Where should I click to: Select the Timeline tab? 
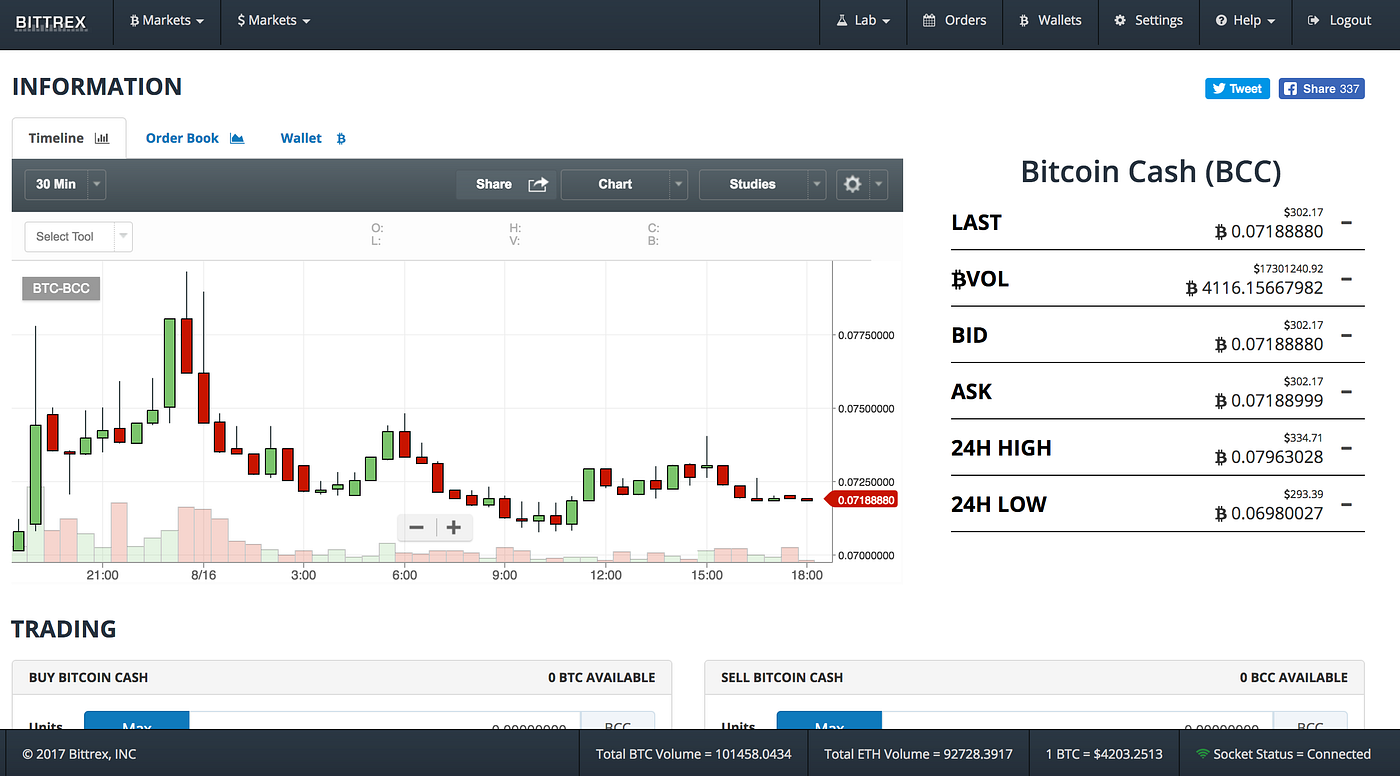69,138
